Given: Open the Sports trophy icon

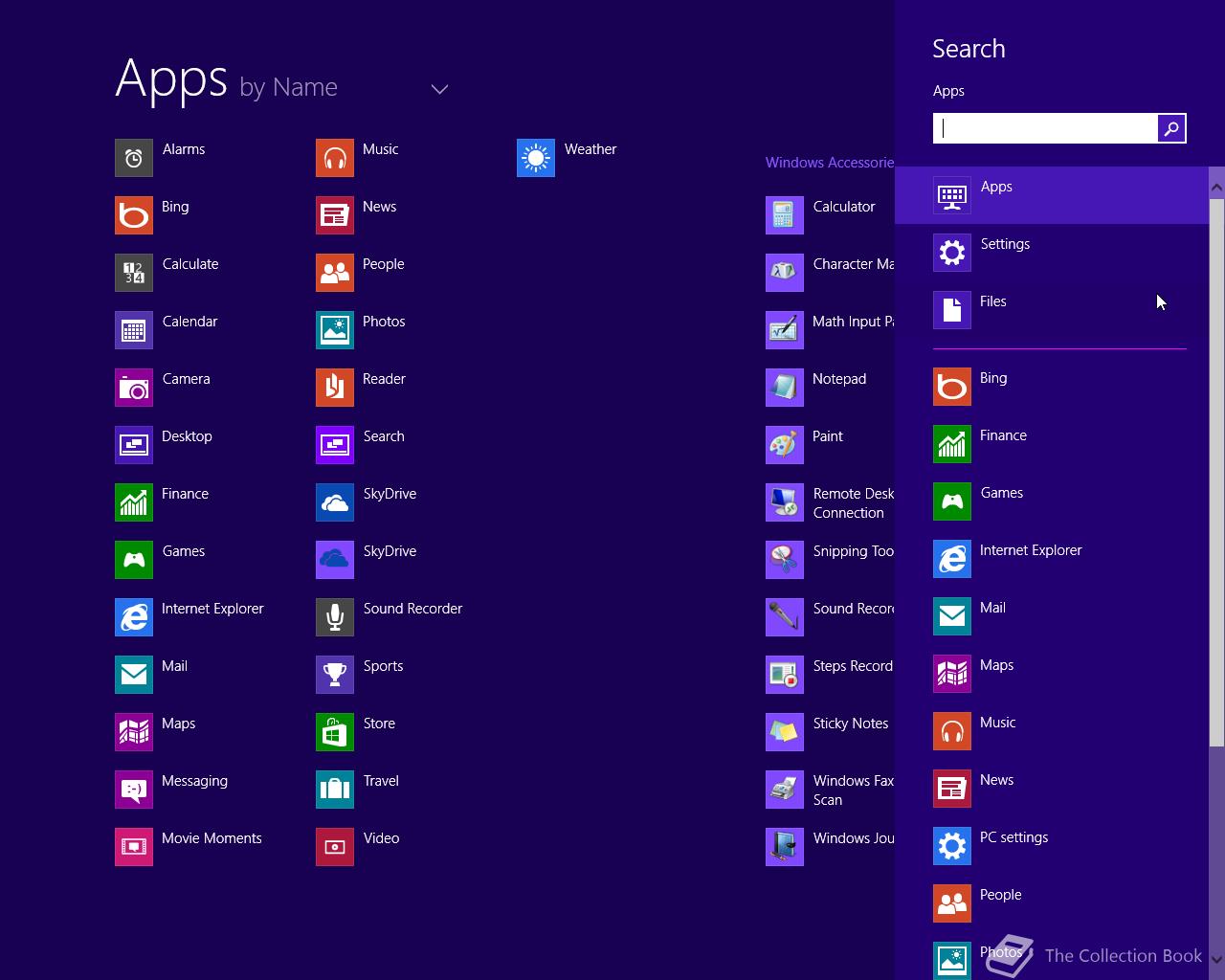Looking at the screenshot, I should pos(335,675).
